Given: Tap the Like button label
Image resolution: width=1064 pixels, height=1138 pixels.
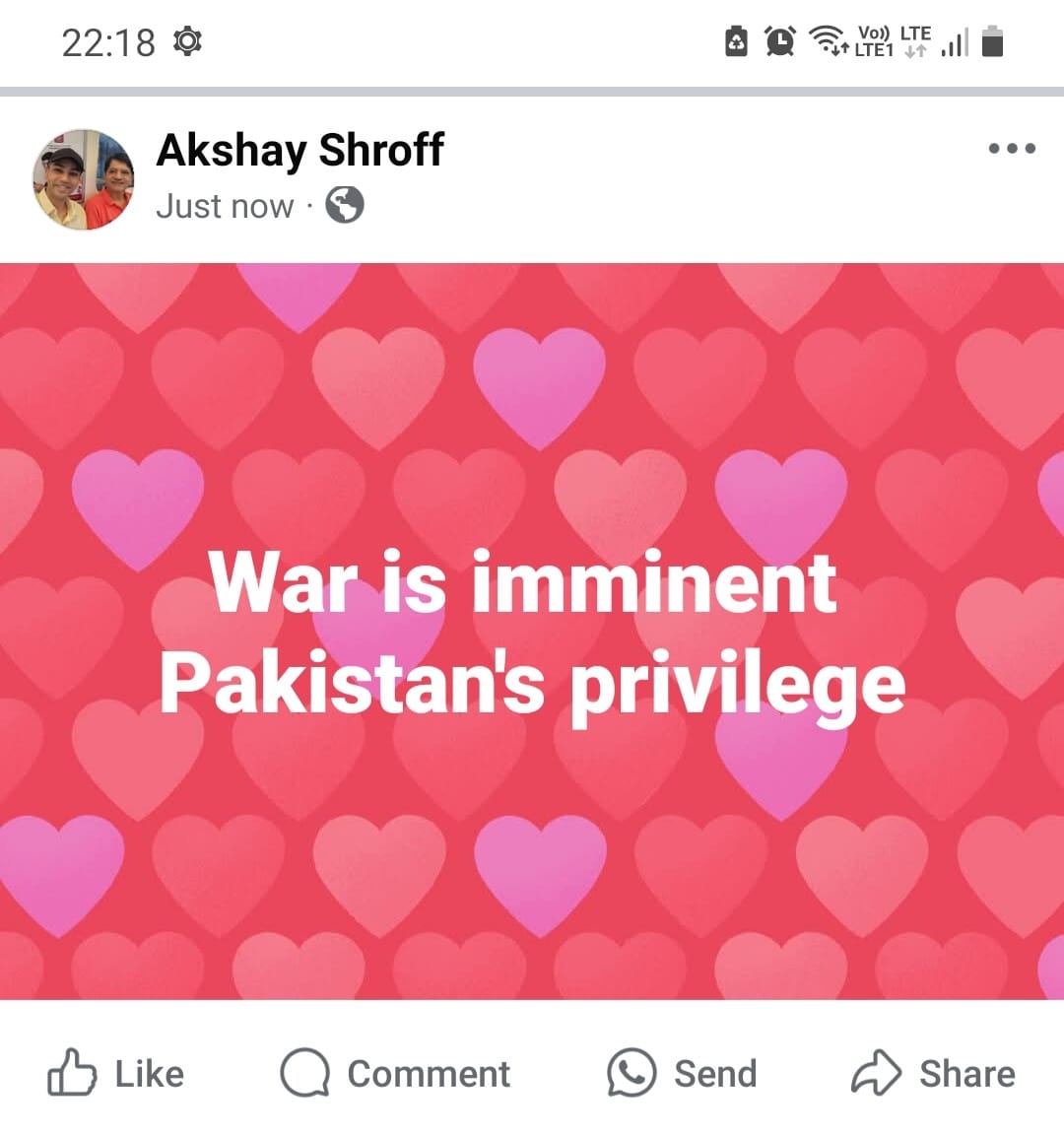Looking at the screenshot, I should point(150,1073).
